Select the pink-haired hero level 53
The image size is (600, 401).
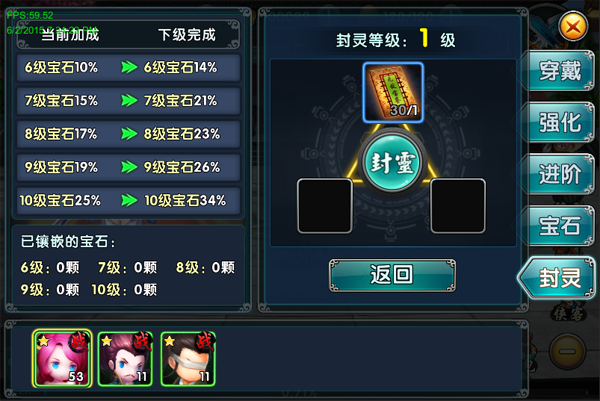[x=62, y=359]
